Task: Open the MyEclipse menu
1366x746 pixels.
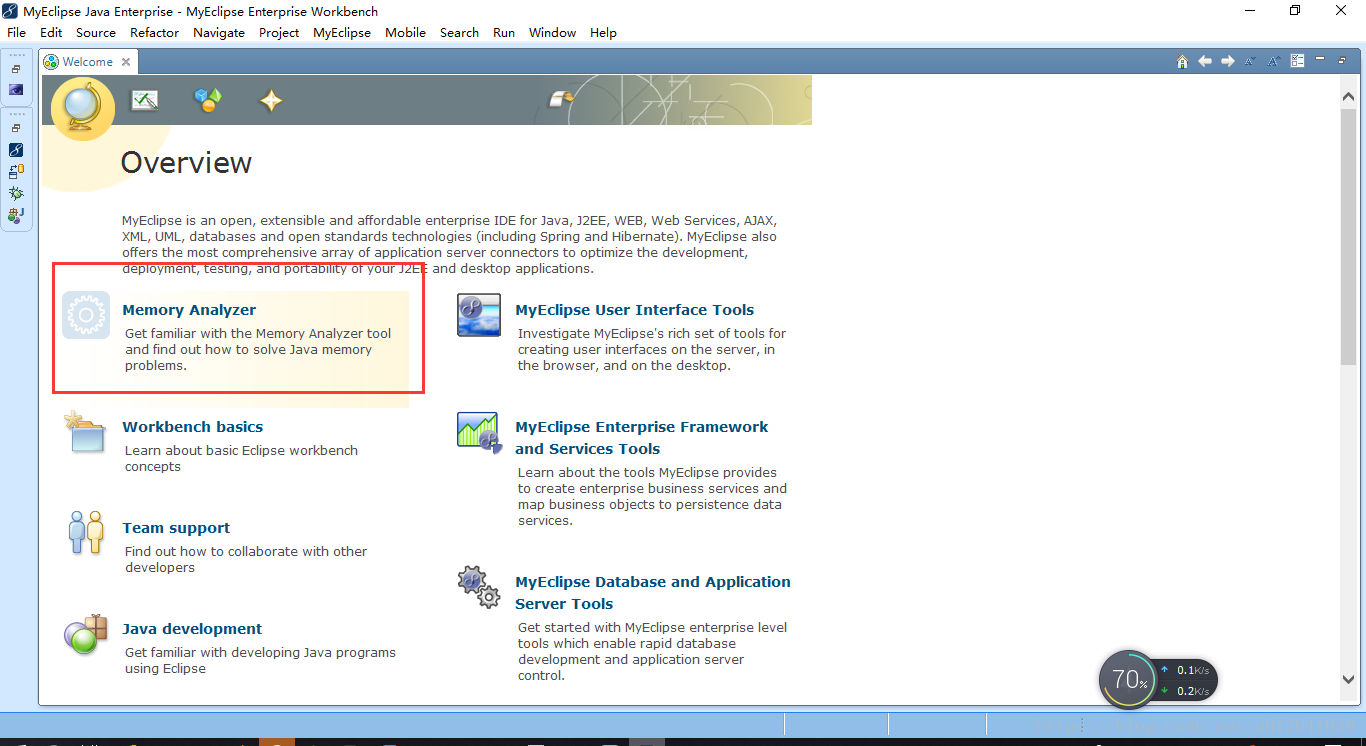Action: [342, 32]
